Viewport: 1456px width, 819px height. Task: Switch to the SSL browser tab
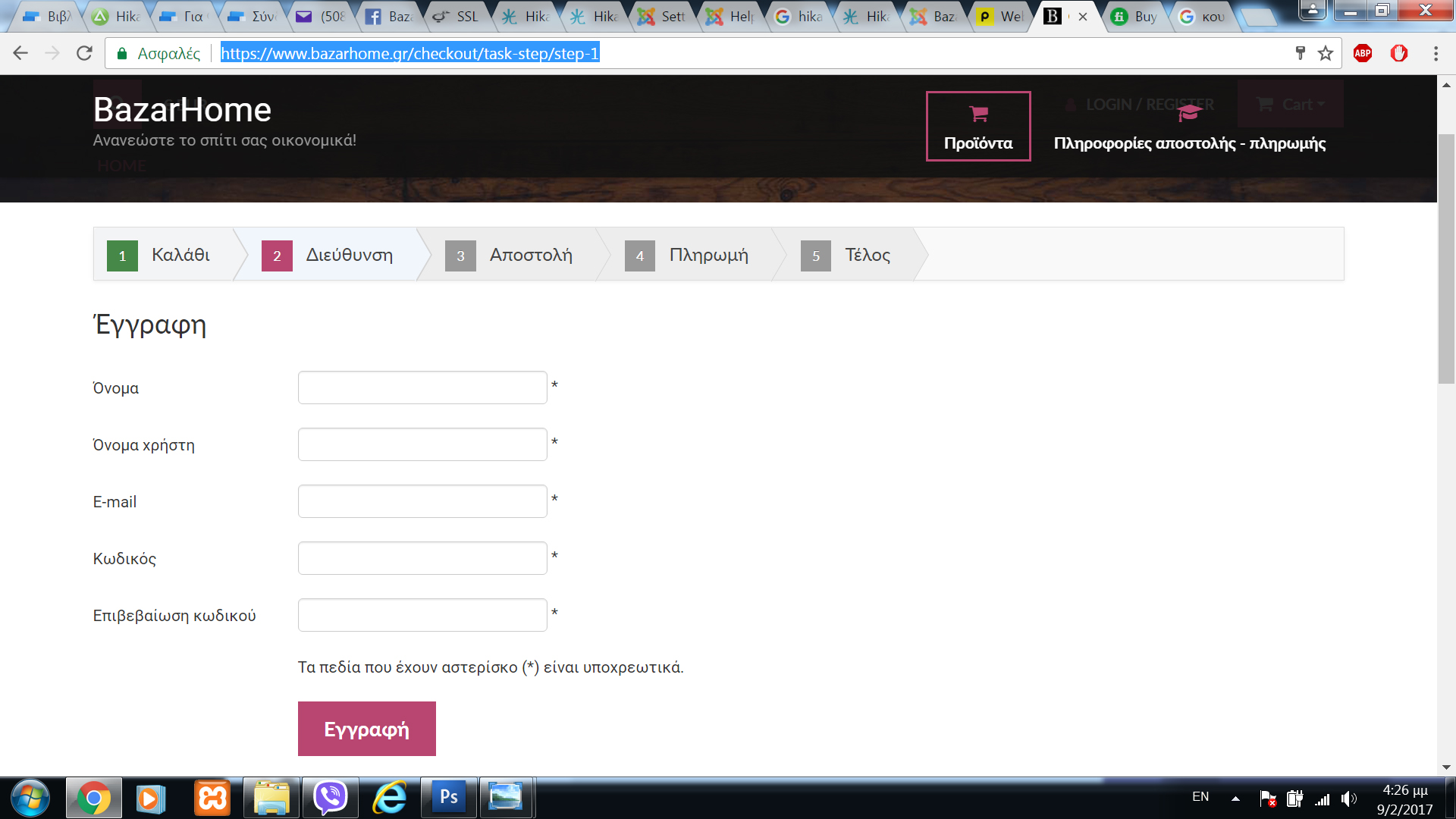coord(458,16)
